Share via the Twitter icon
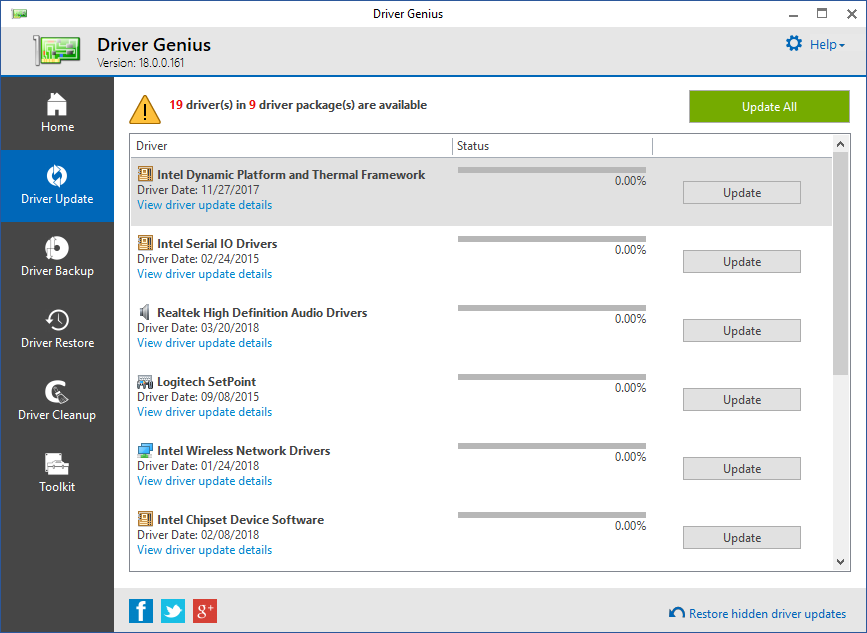867x633 pixels. pos(173,611)
